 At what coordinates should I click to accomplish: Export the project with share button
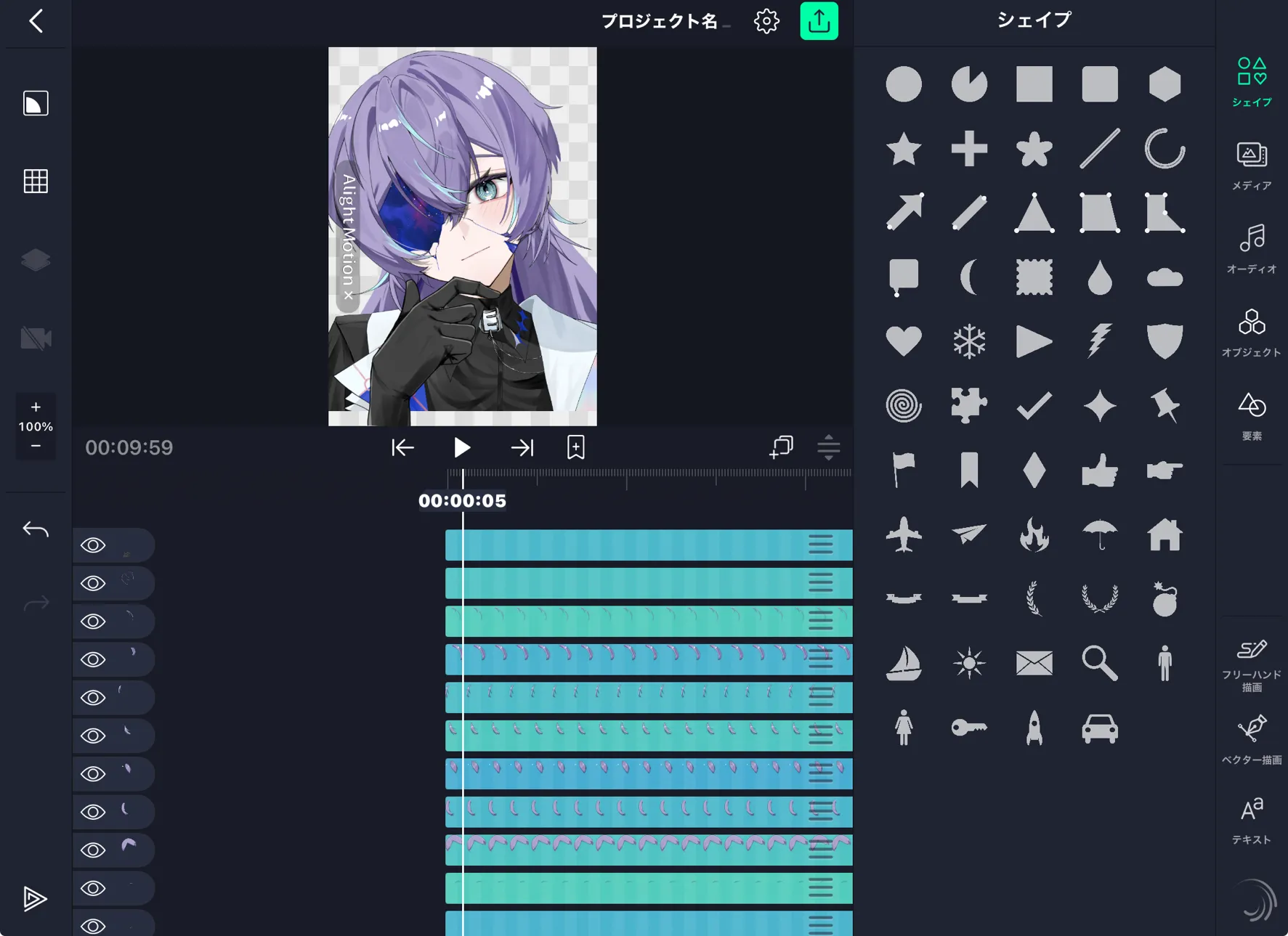819,21
